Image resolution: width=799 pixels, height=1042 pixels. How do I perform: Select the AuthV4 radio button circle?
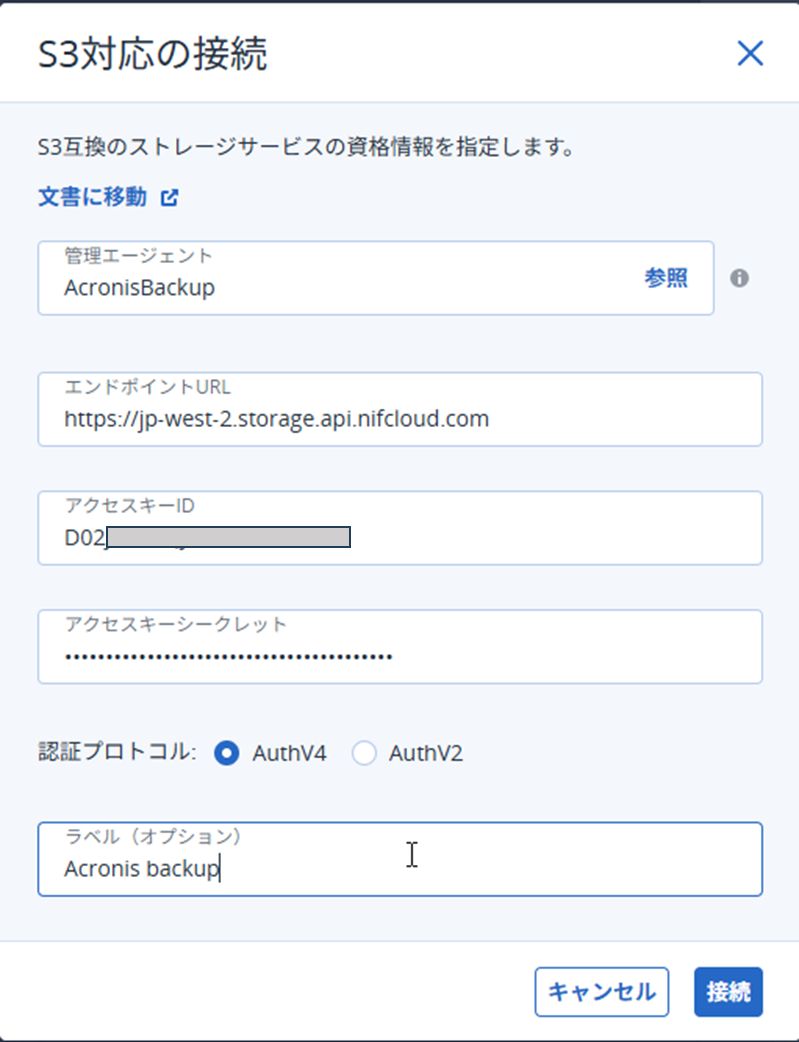[227, 753]
